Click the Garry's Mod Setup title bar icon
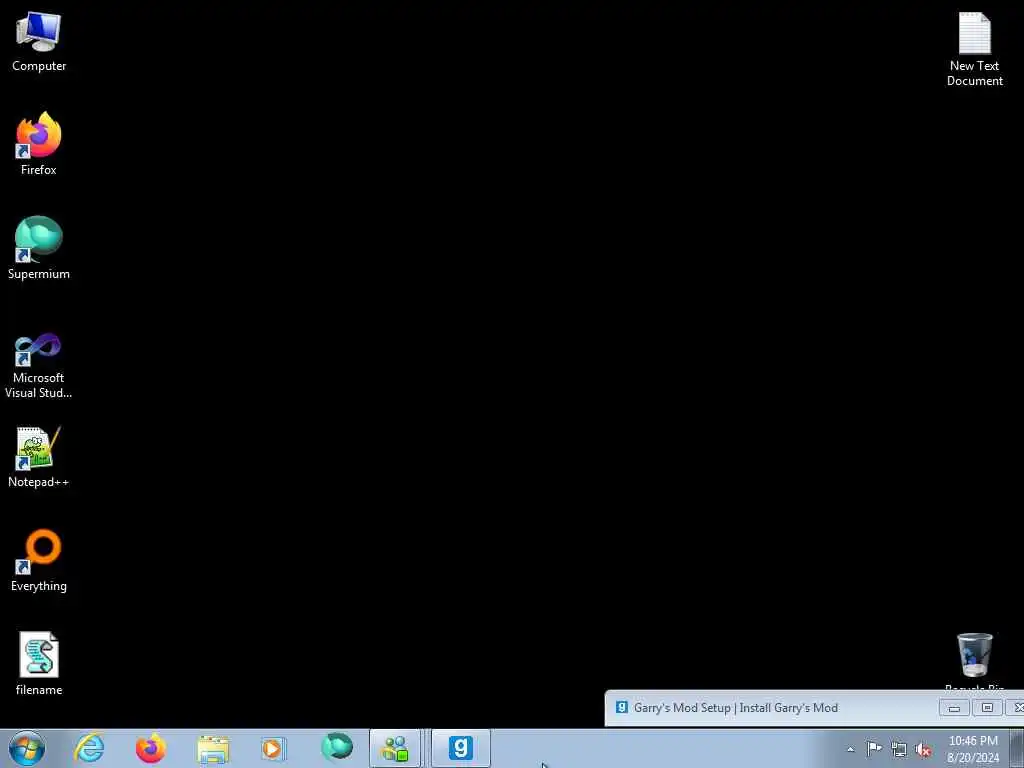 coord(622,707)
